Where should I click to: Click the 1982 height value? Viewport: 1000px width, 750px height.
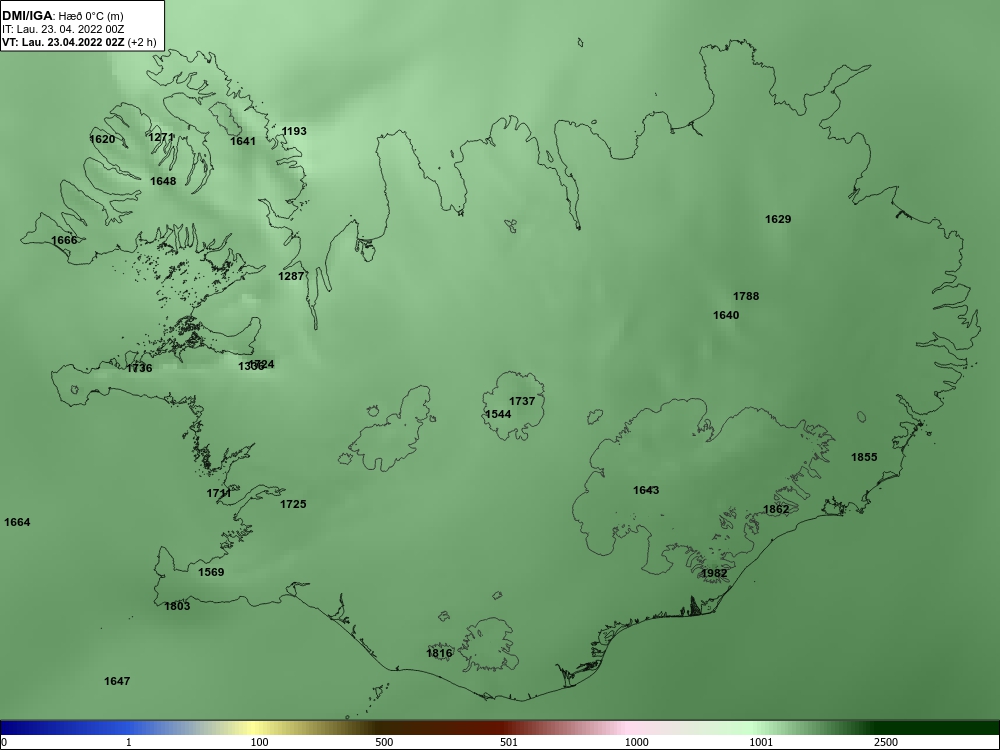point(714,574)
